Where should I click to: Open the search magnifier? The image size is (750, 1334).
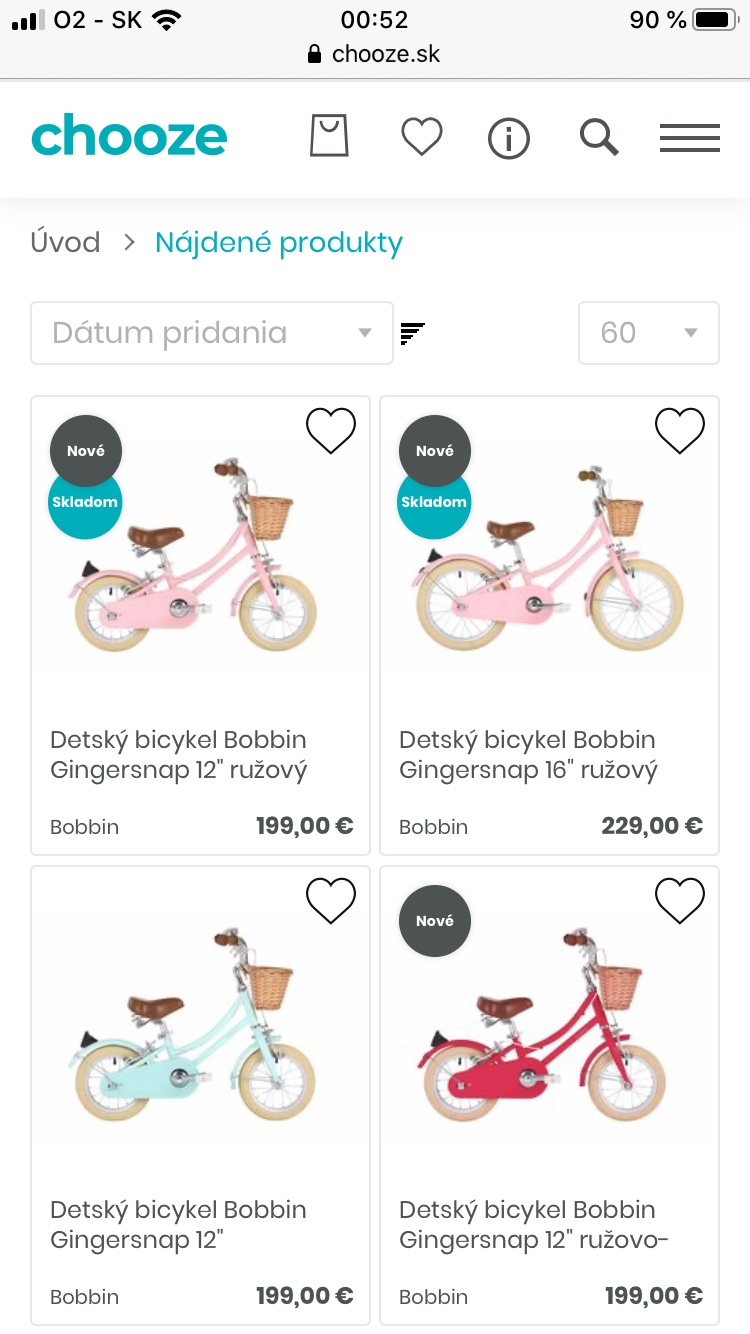(x=599, y=137)
